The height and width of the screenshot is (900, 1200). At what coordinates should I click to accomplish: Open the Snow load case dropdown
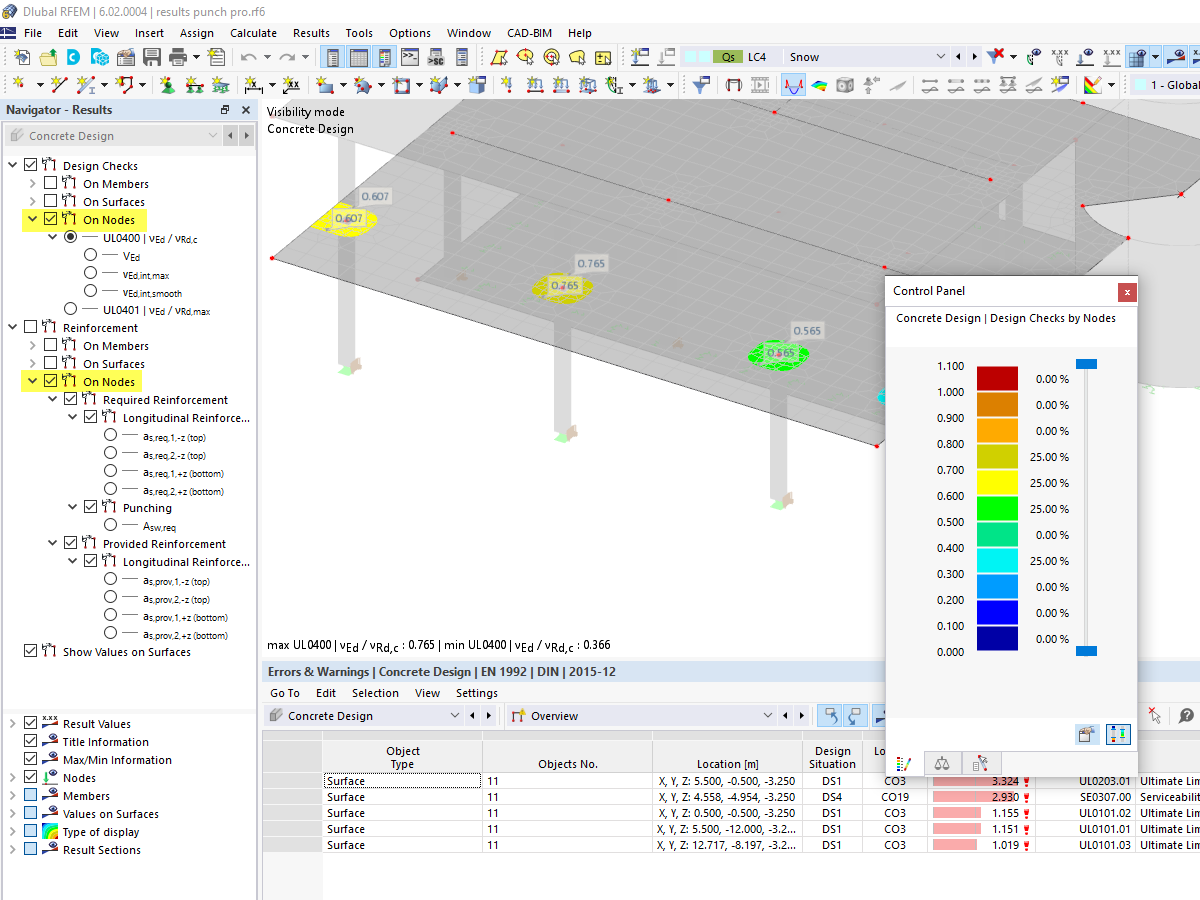[x=939, y=57]
